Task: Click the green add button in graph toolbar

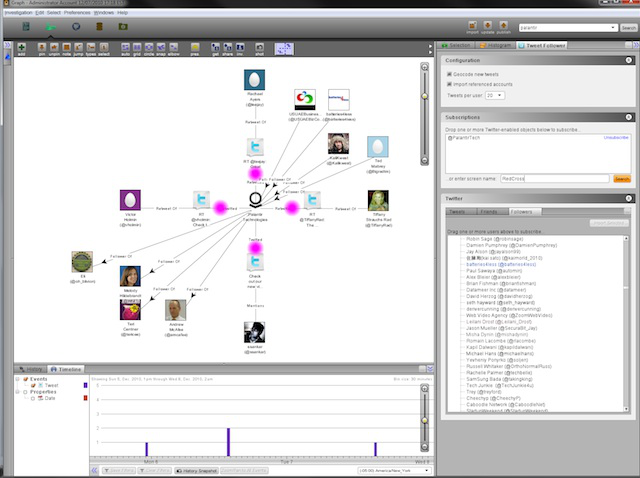Action: pyautogui.click(x=21, y=48)
